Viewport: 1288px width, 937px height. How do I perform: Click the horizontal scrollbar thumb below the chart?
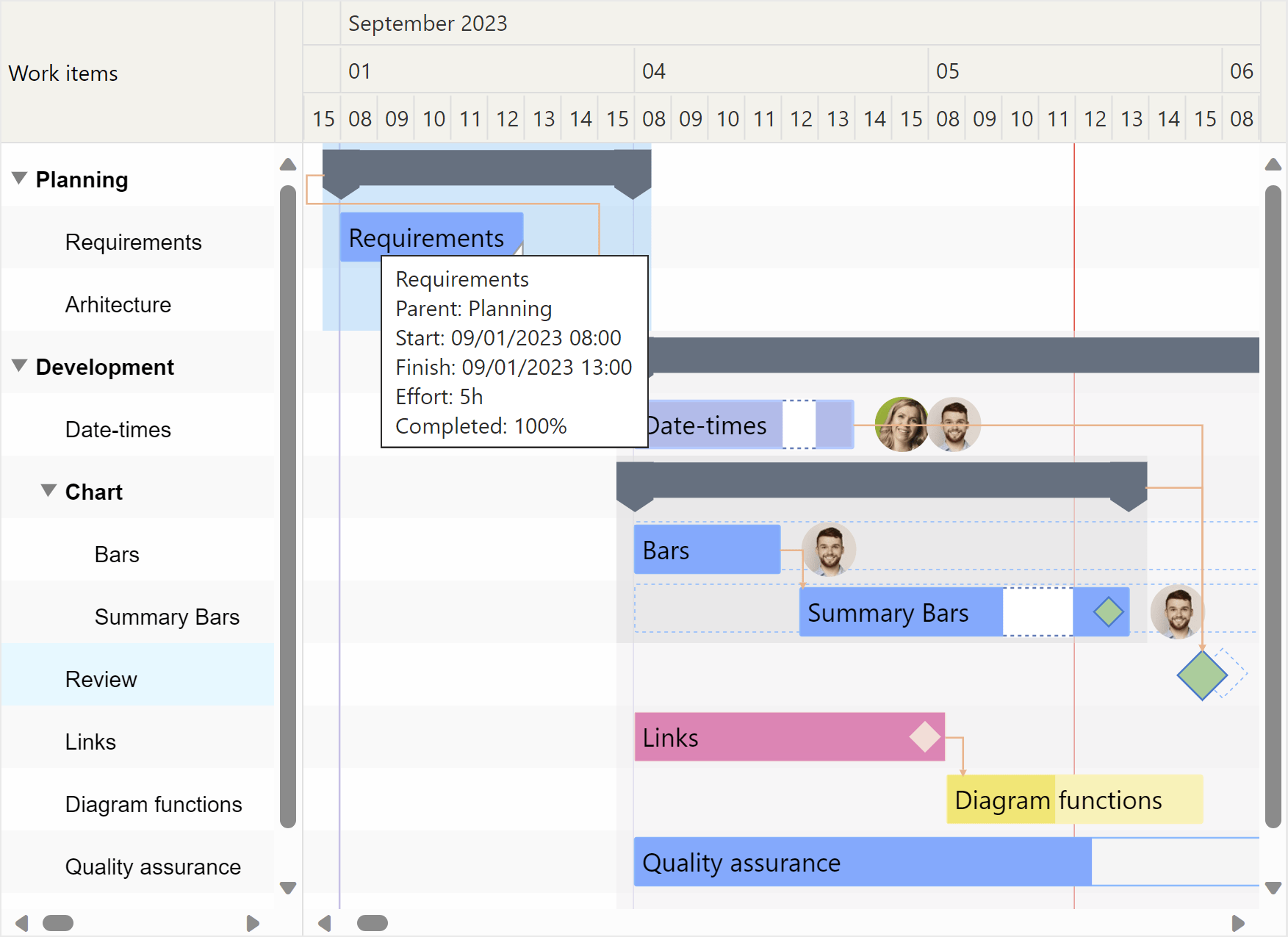373,921
